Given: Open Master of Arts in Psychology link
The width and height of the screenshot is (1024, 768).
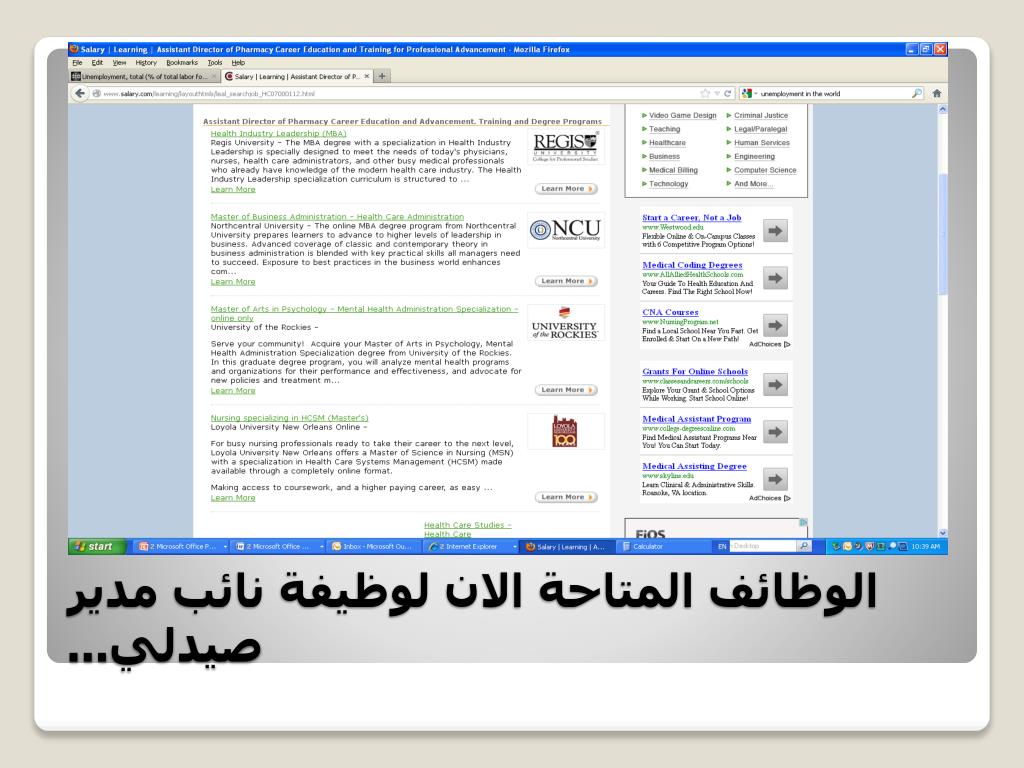Looking at the screenshot, I should coord(364,313).
